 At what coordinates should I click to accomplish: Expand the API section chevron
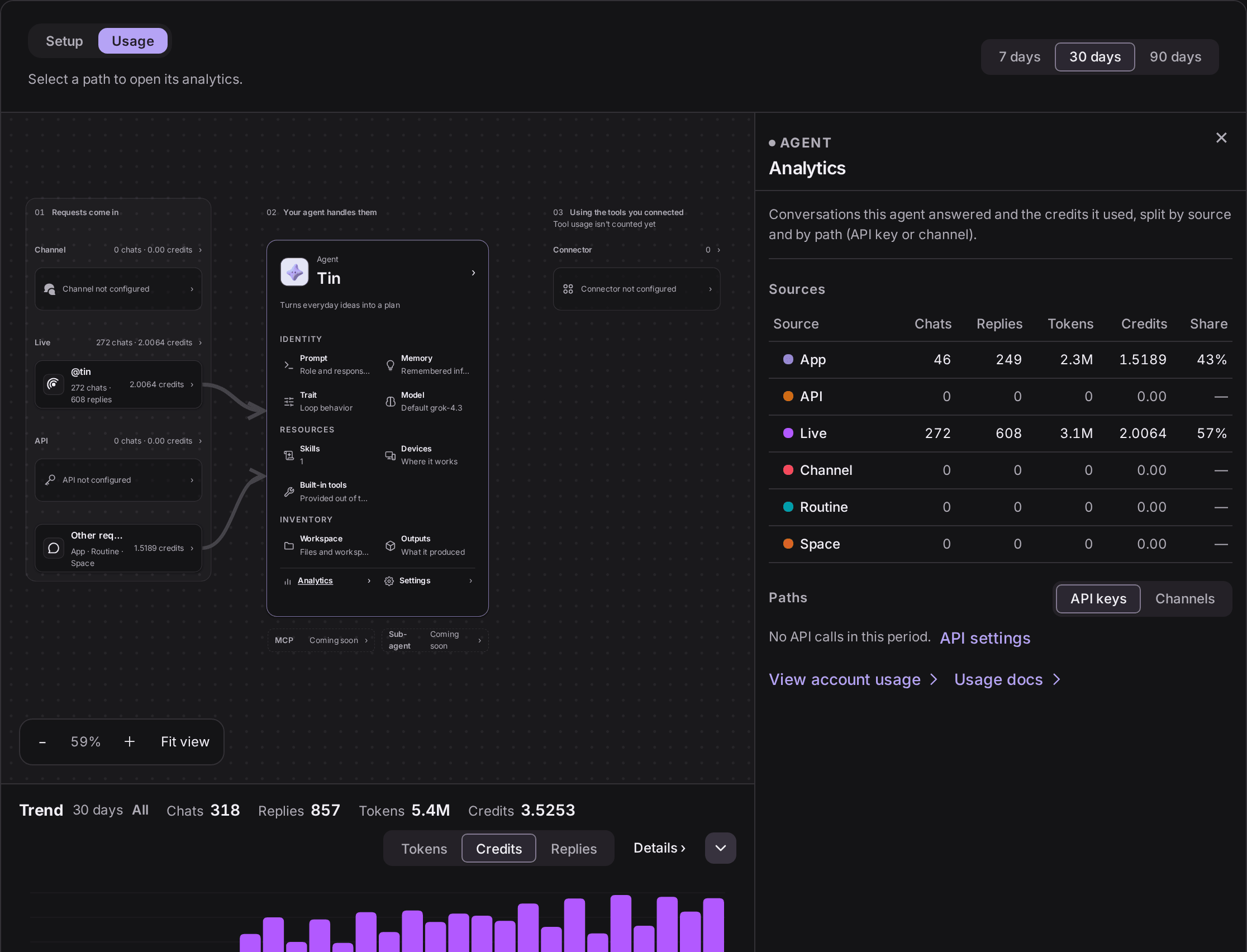pos(200,441)
